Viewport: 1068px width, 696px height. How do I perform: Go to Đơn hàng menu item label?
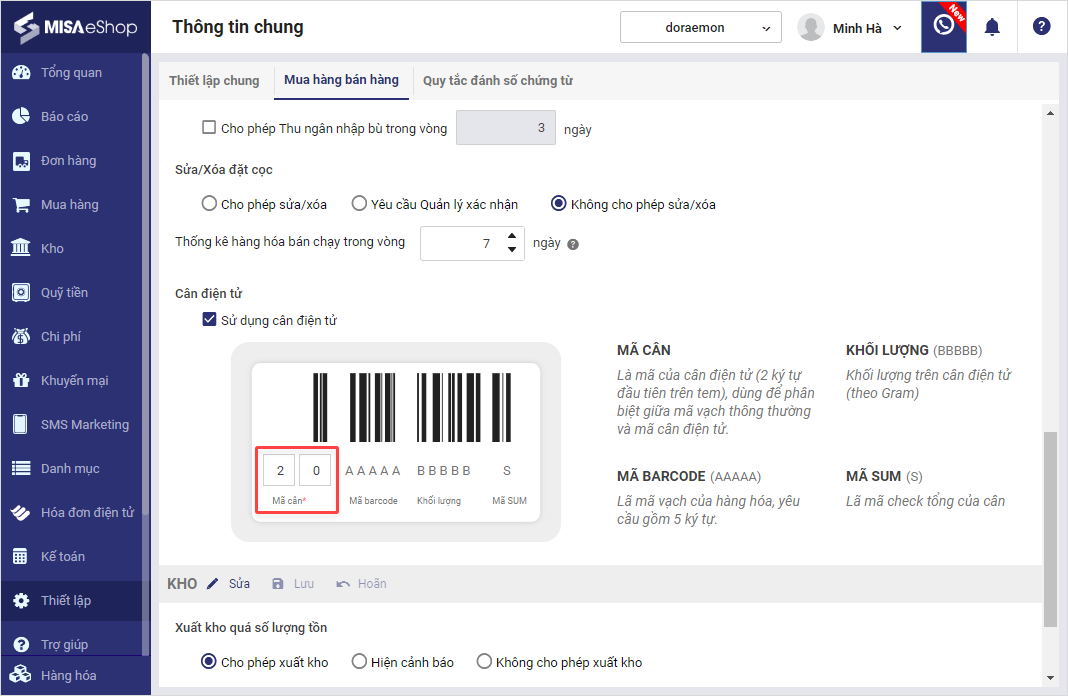click(69, 161)
